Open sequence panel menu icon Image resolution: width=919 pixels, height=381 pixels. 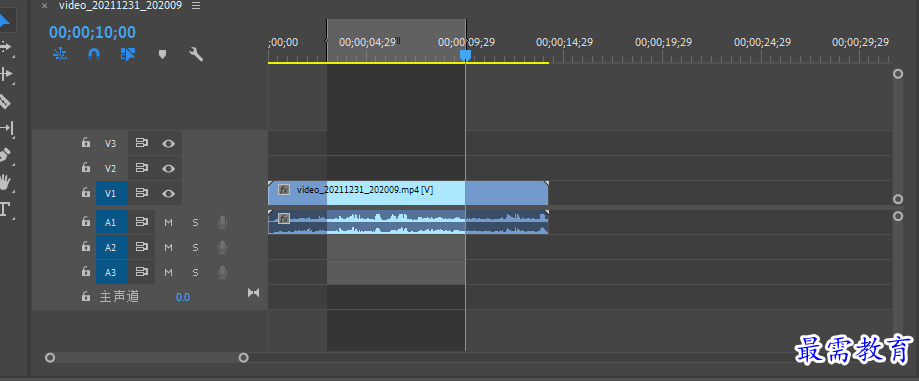coord(196,5)
